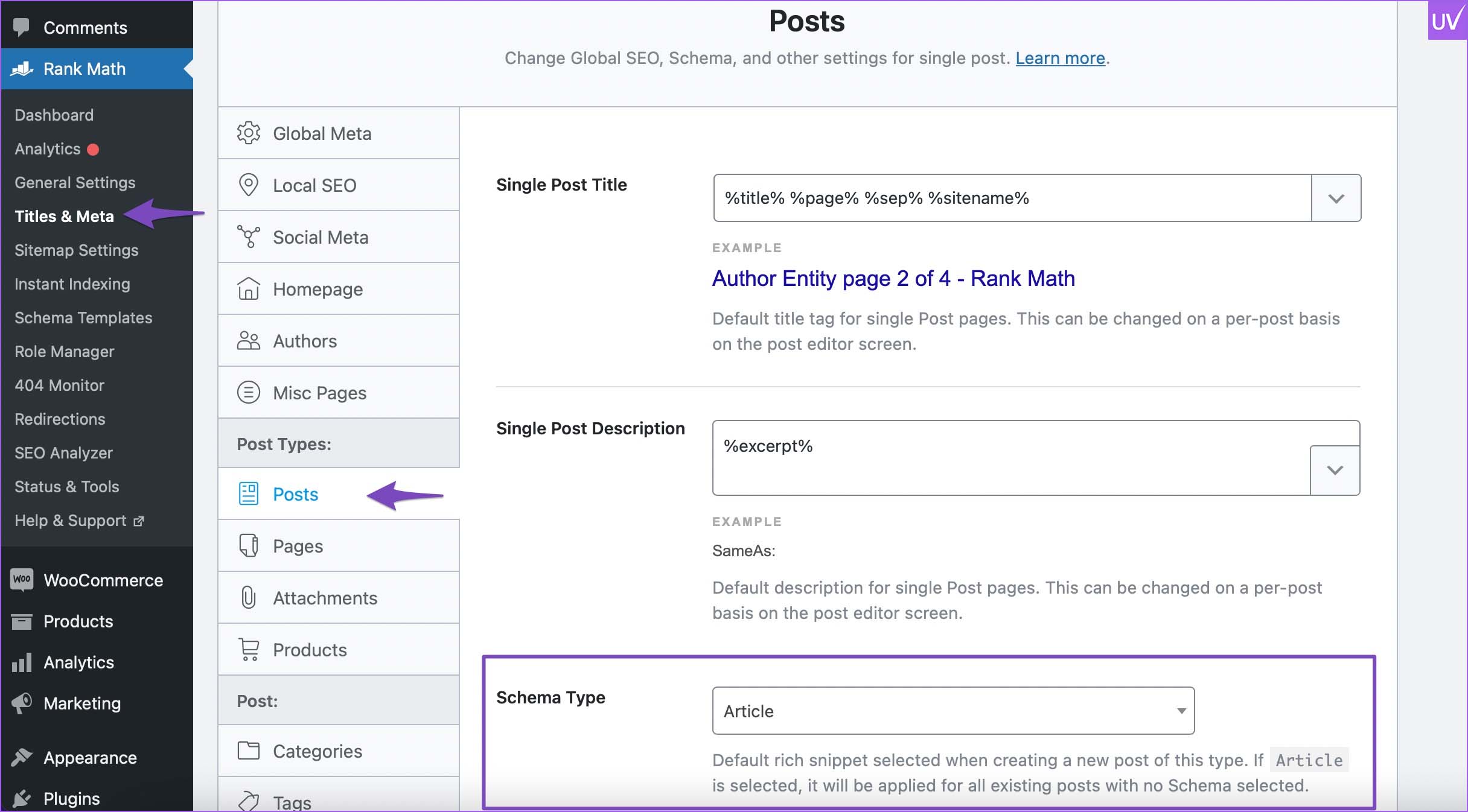
Task: Click the external link icon beside Help & Support
Action: coord(139,521)
